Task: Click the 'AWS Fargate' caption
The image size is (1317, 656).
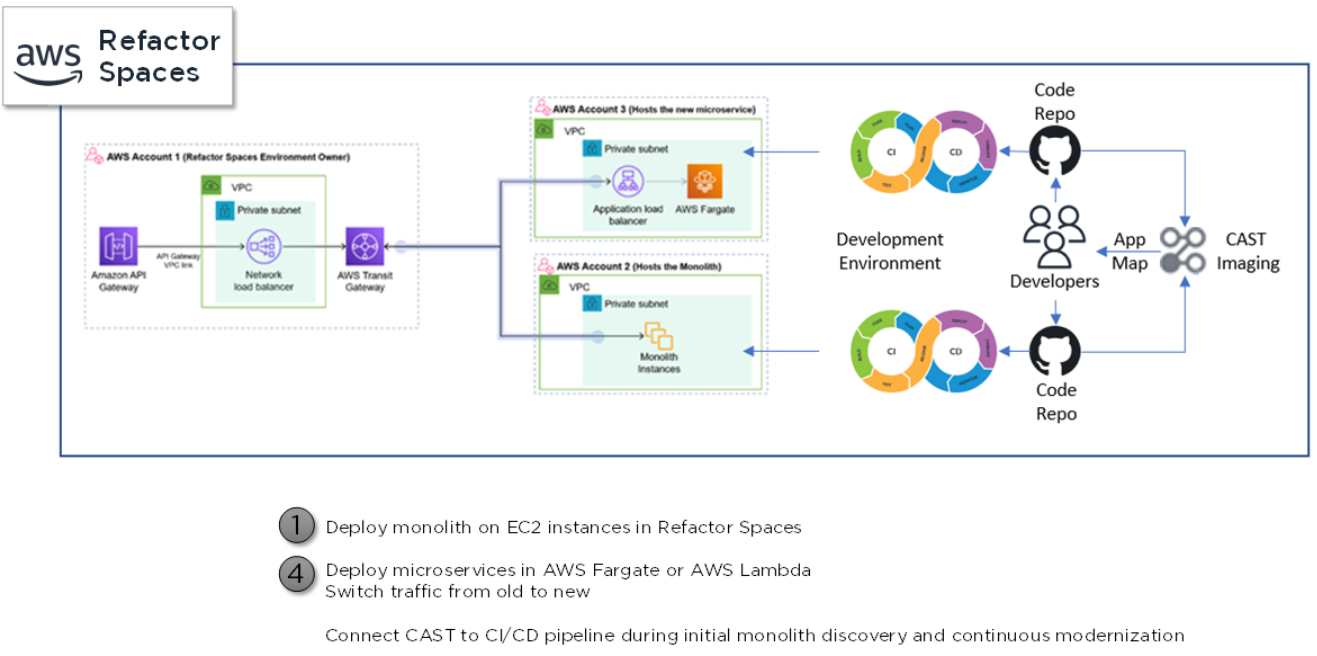Action: (705, 209)
